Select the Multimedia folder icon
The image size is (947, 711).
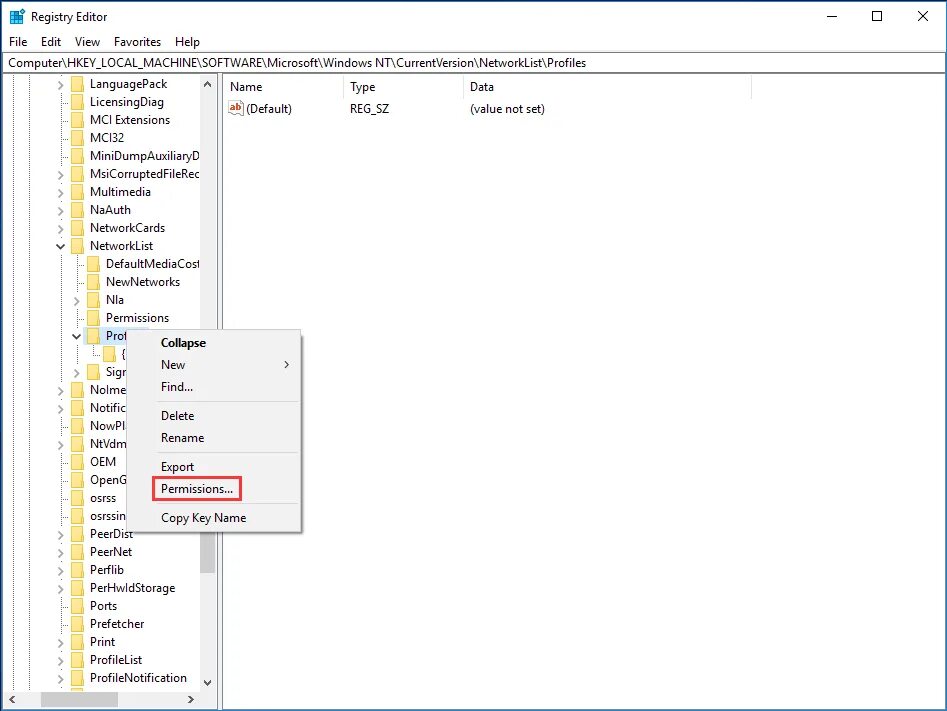77,192
